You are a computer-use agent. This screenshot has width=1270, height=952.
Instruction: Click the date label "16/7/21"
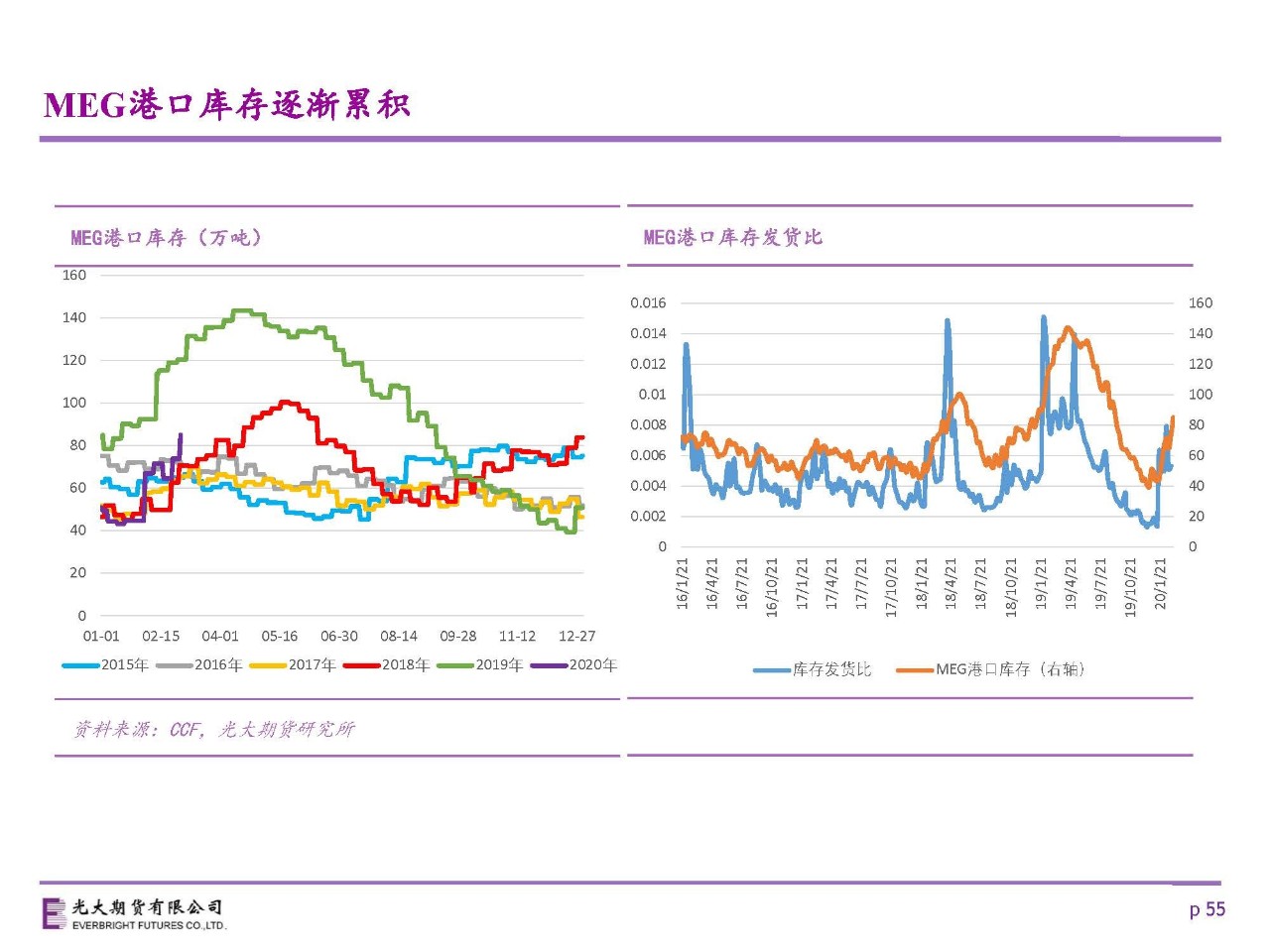[742, 583]
